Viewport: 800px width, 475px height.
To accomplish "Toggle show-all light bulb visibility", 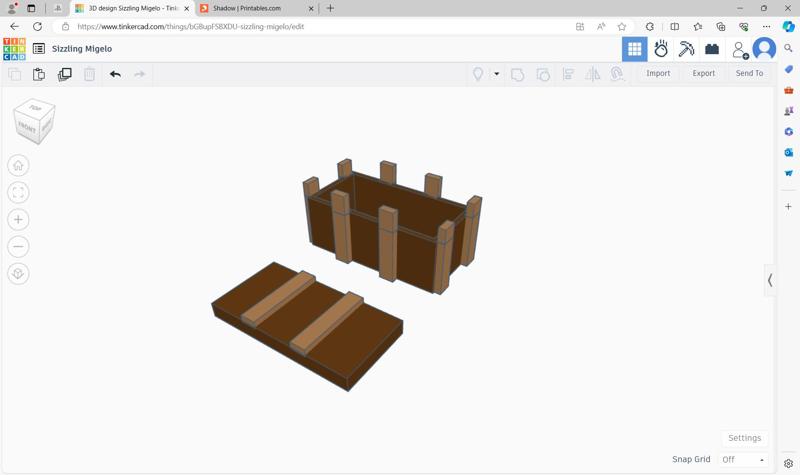I will click(478, 74).
